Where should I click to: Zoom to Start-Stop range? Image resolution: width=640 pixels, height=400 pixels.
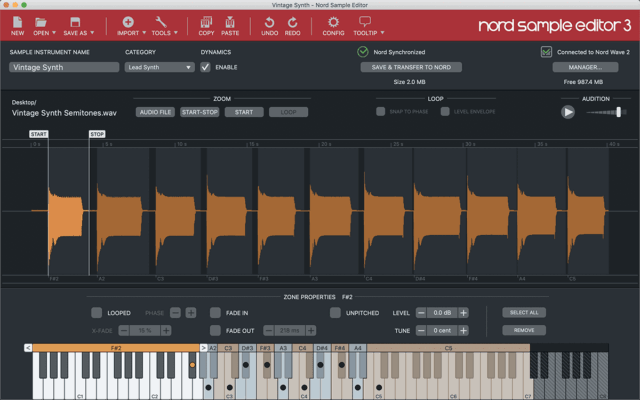(x=200, y=112)
